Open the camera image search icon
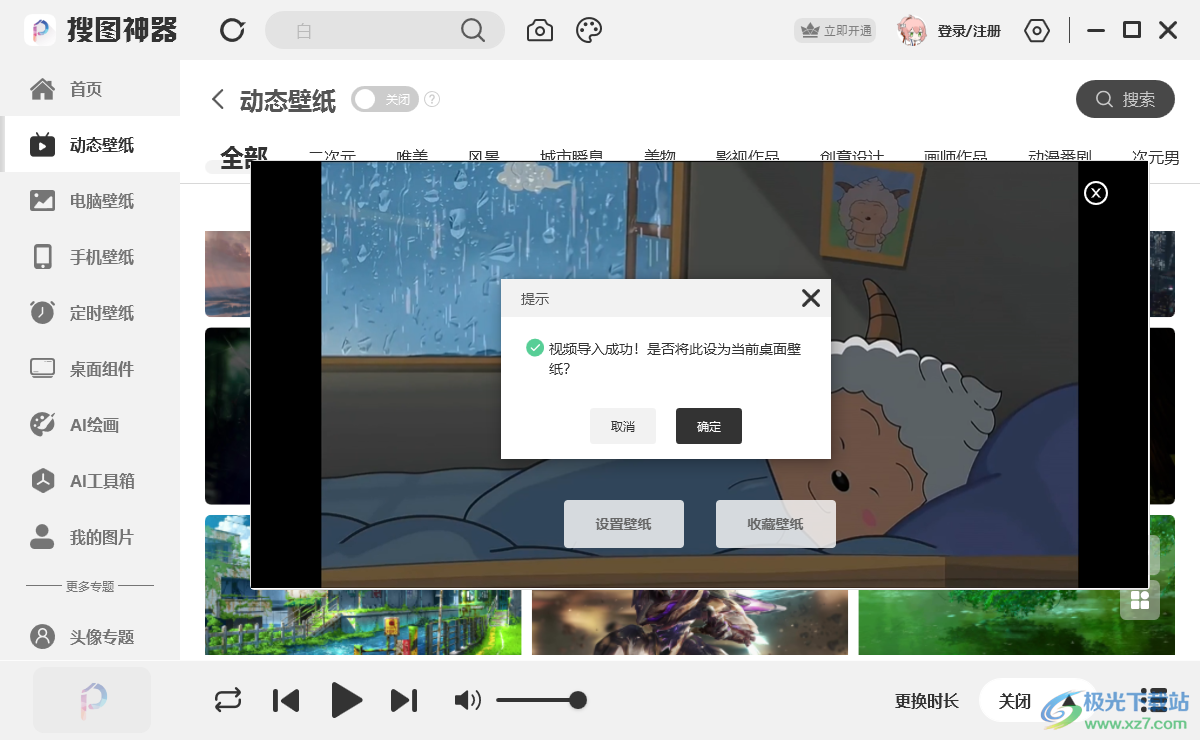This screenshot has height=740, width=1200. click(540, 30)
